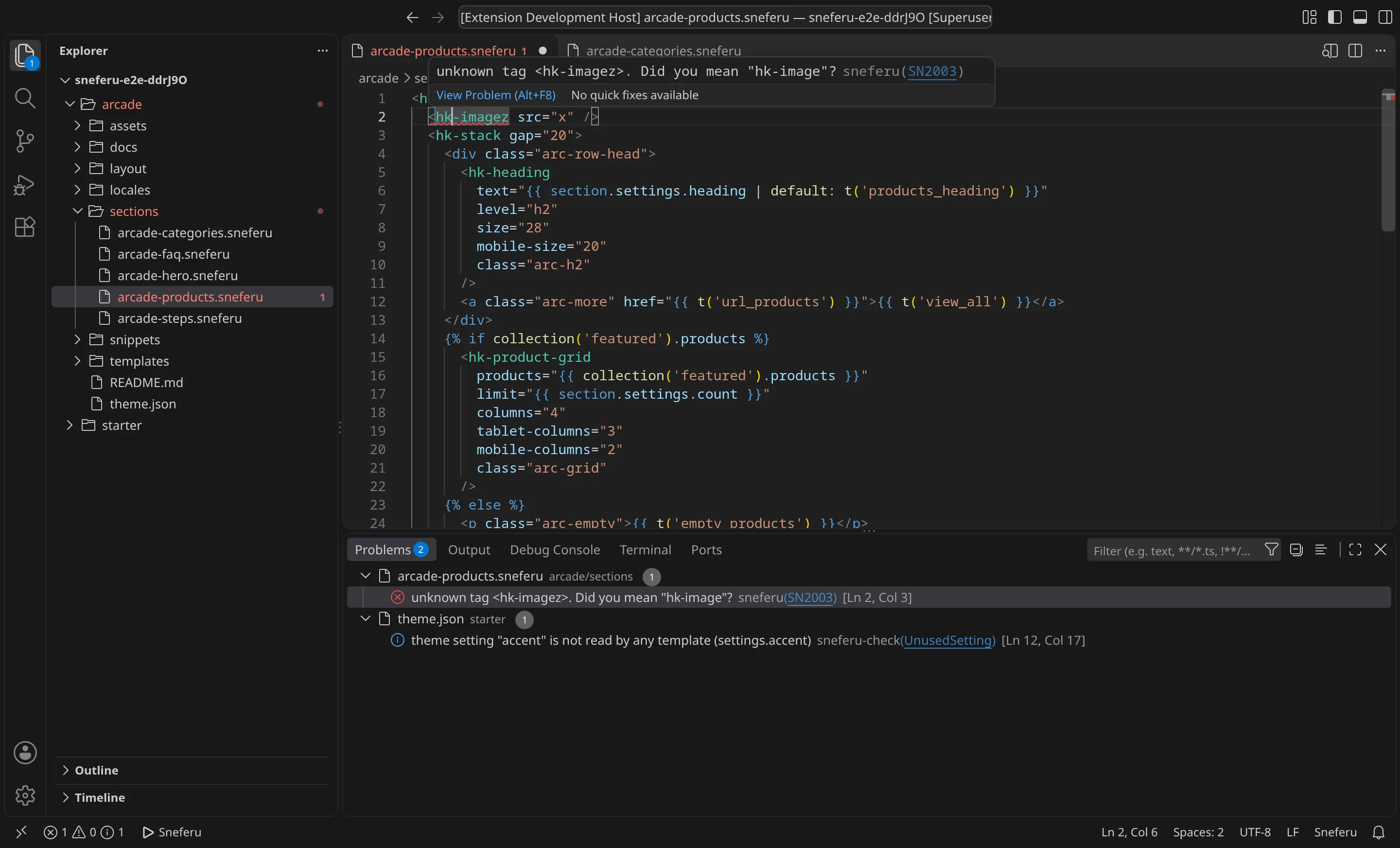The height and width of the screenshot is (848, 1400).
Task: Open notifications bell in status bar
Action: coord(1379,832)
